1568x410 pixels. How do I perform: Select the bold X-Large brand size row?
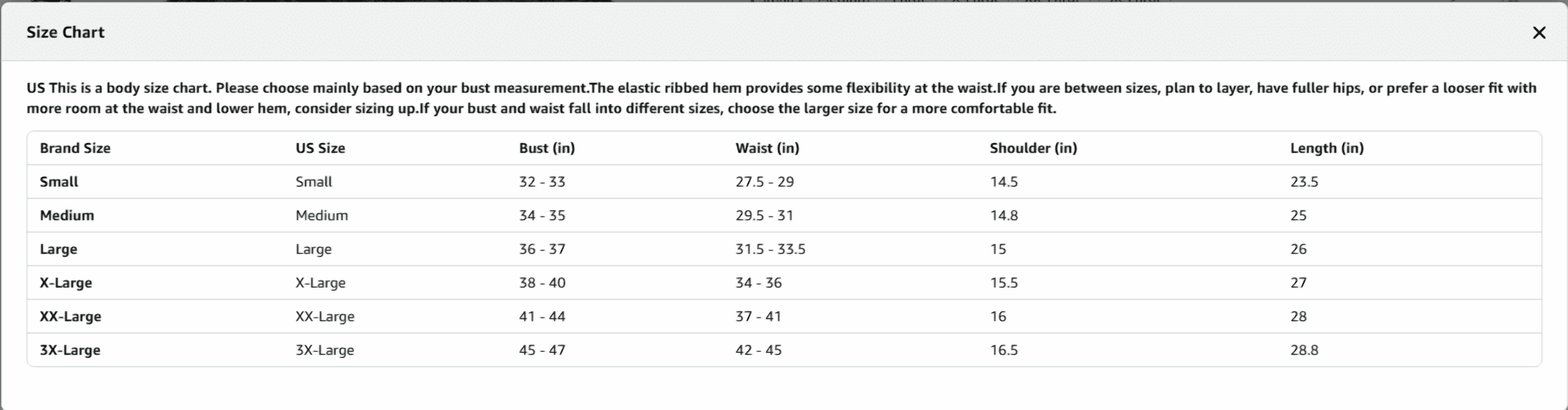click(66, 283)
